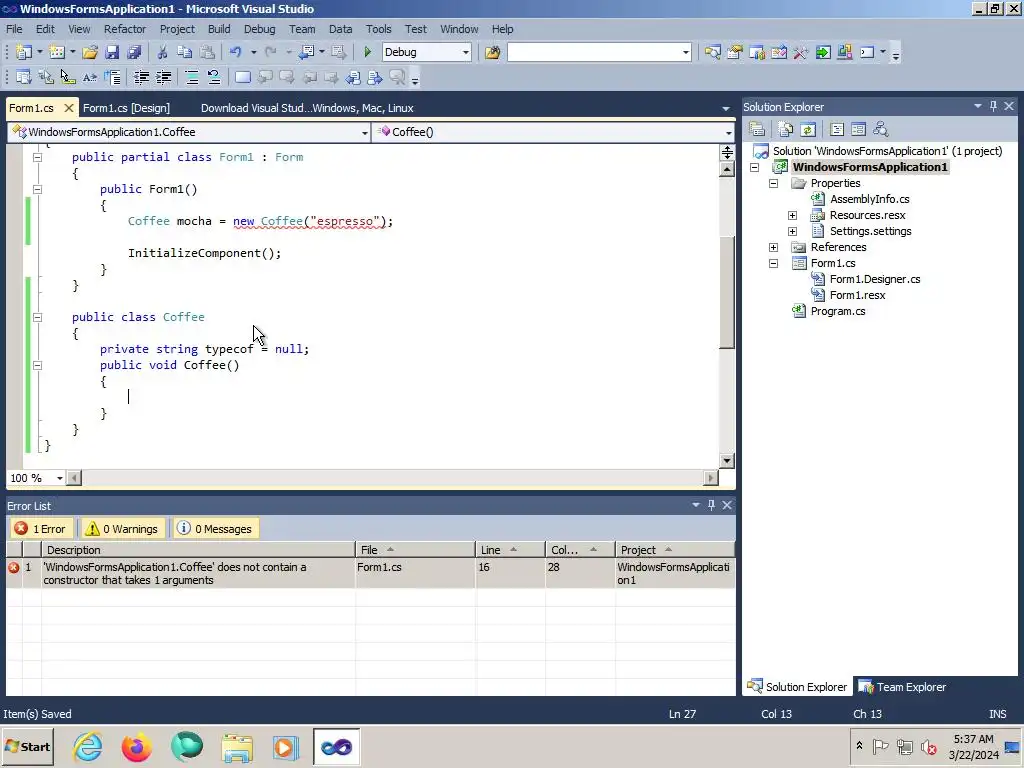Sort the error list by Description column

coord(198,550)
